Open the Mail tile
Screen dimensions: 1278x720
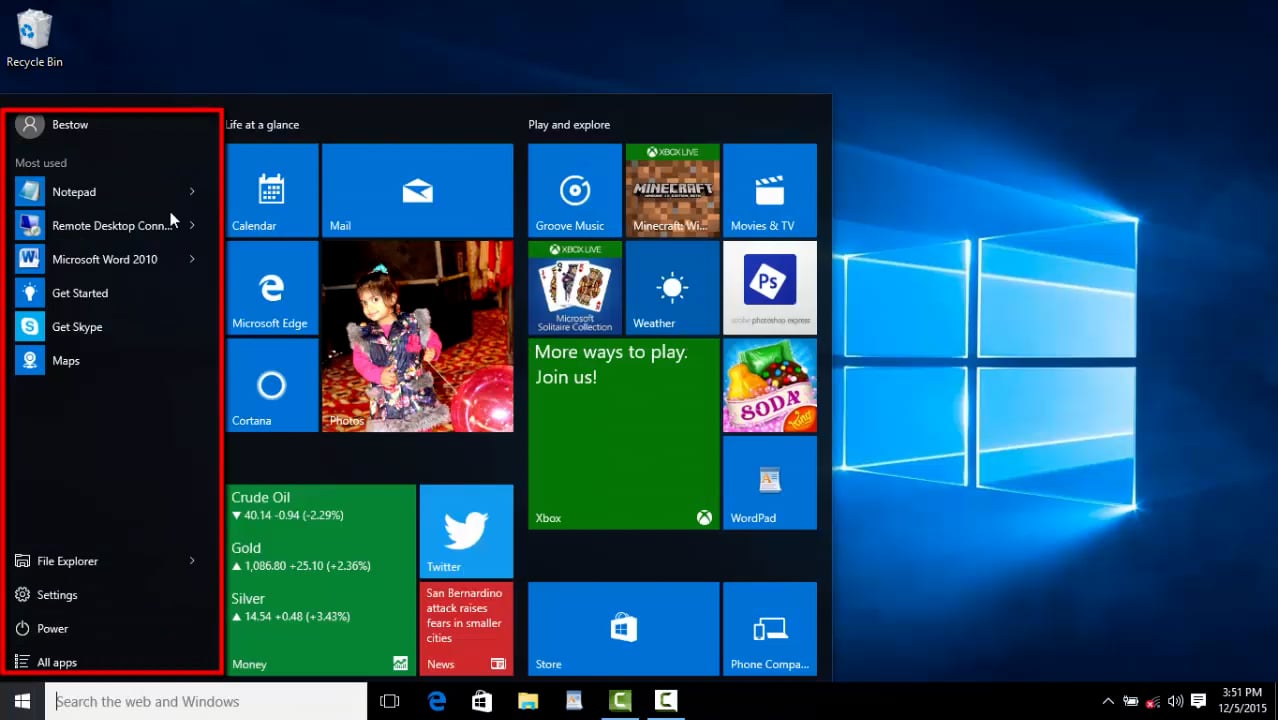click(x=417, y=190)
